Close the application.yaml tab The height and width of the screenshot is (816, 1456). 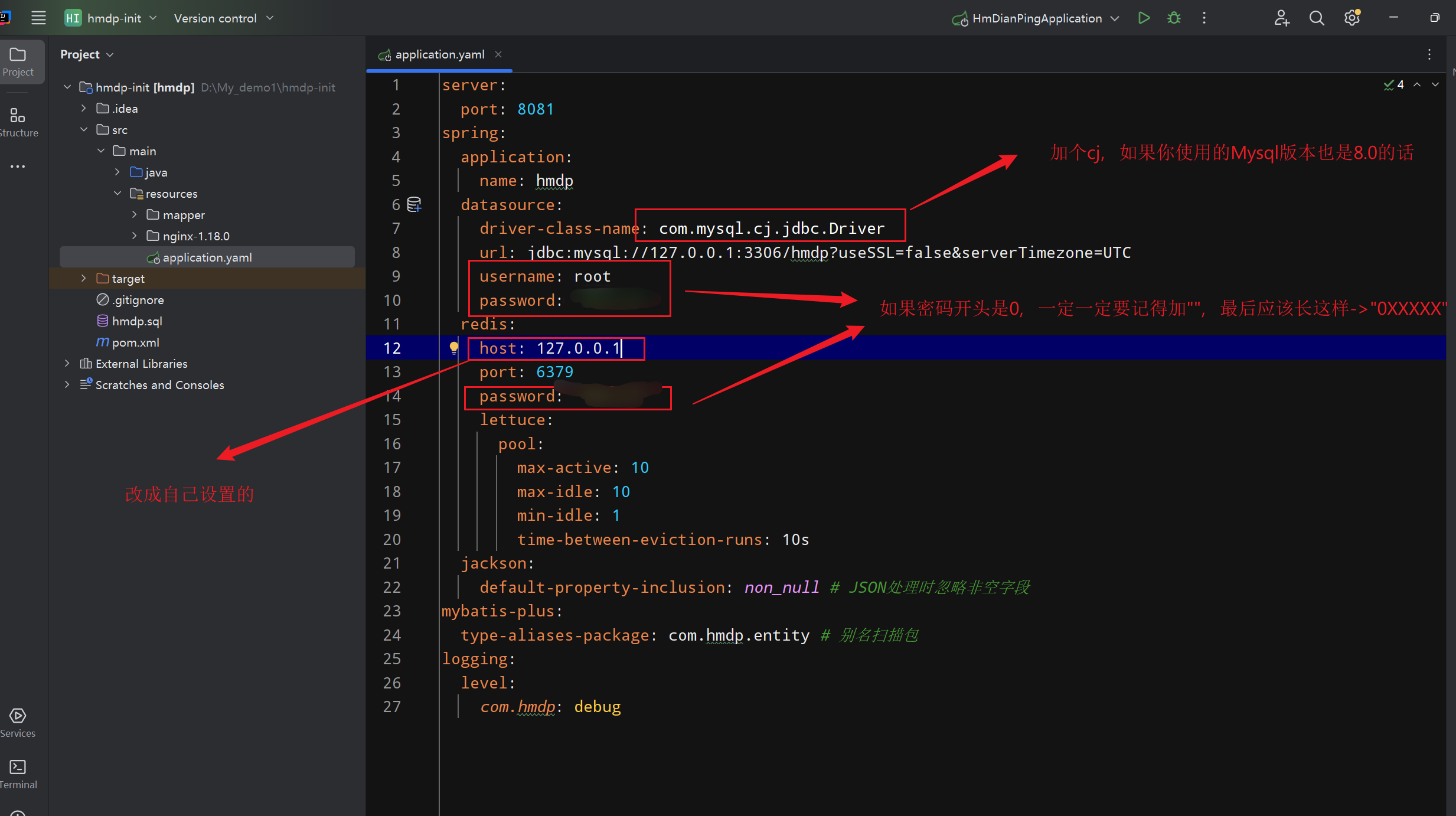pos(498,54)
